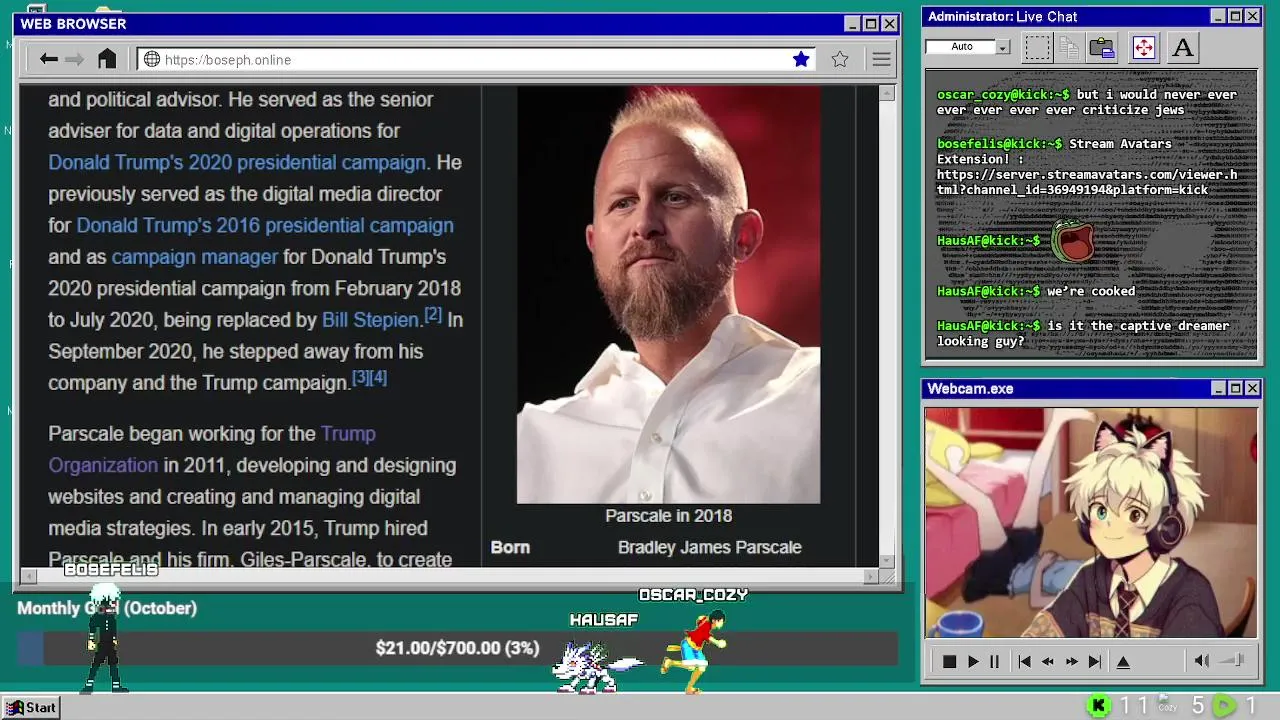
Task: Go forward in the web browser
Action: 74,59
